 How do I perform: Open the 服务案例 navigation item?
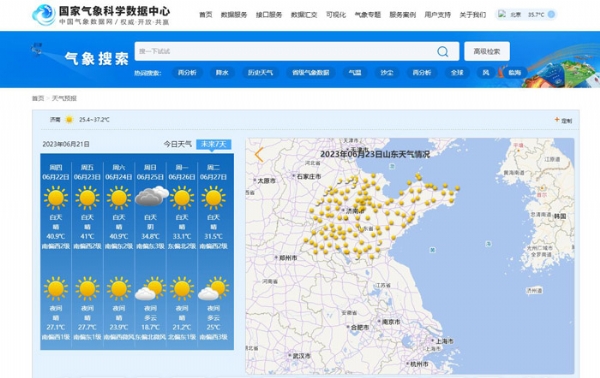(x=403, y=15)
